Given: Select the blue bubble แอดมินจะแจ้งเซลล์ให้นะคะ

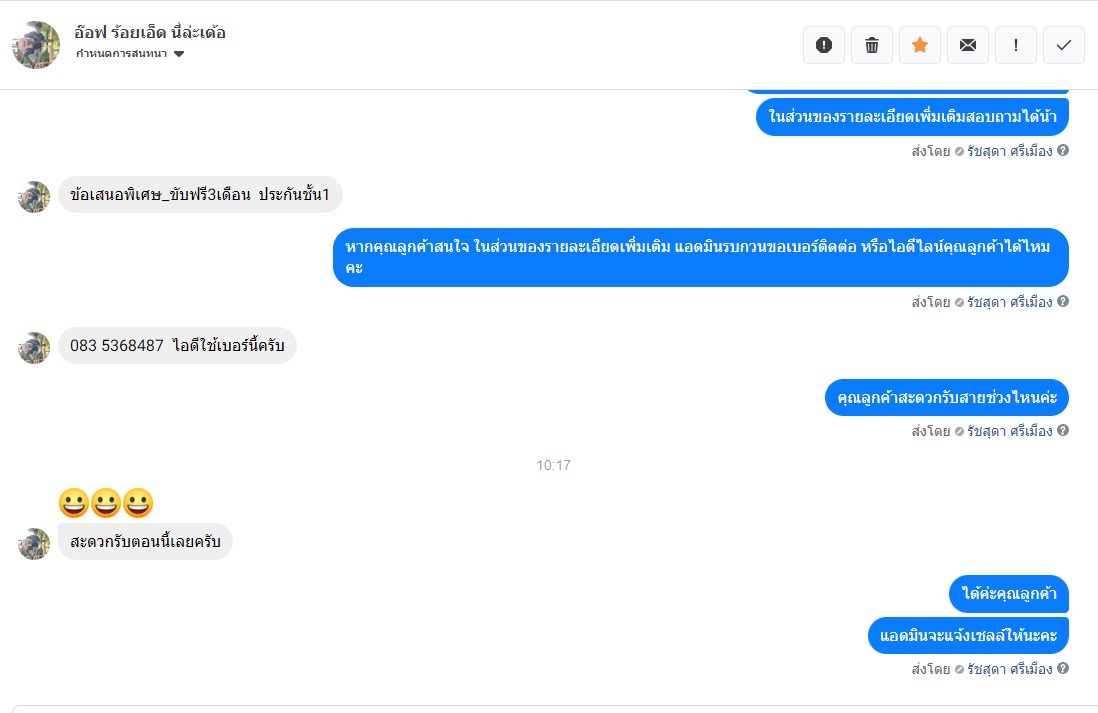Looking at the screenshot, I should coord(968,635).
